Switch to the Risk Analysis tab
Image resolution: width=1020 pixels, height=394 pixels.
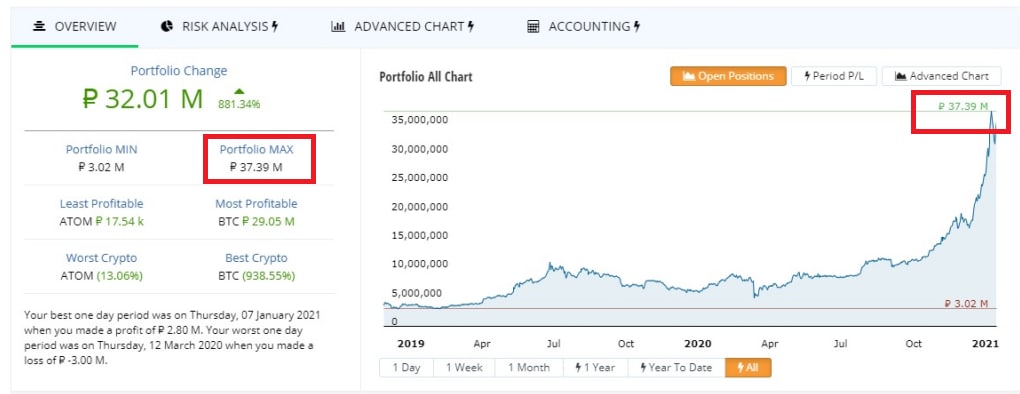pyautogui.click(x=219, y=27)
